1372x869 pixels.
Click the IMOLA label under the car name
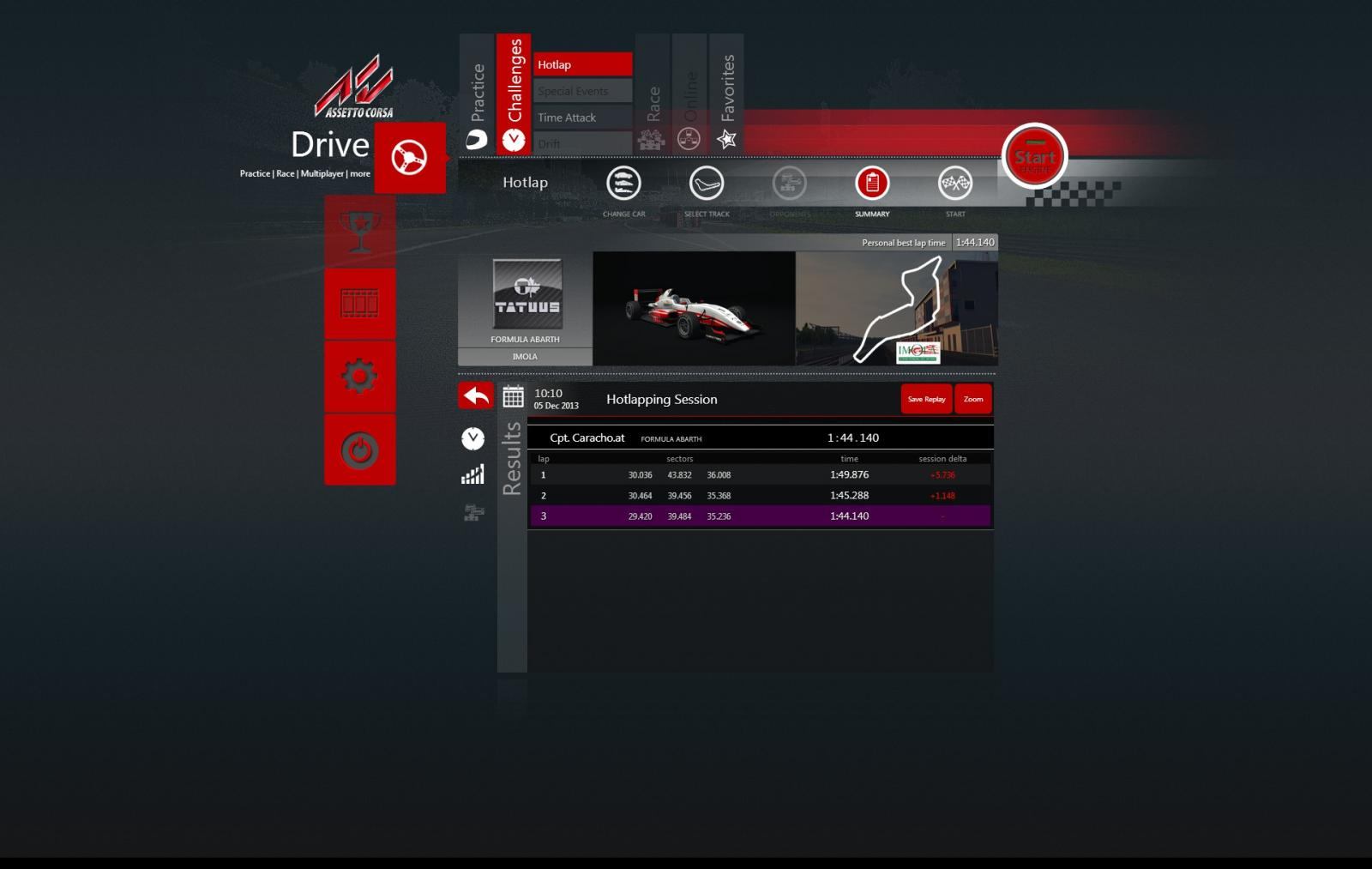[525, 357]
